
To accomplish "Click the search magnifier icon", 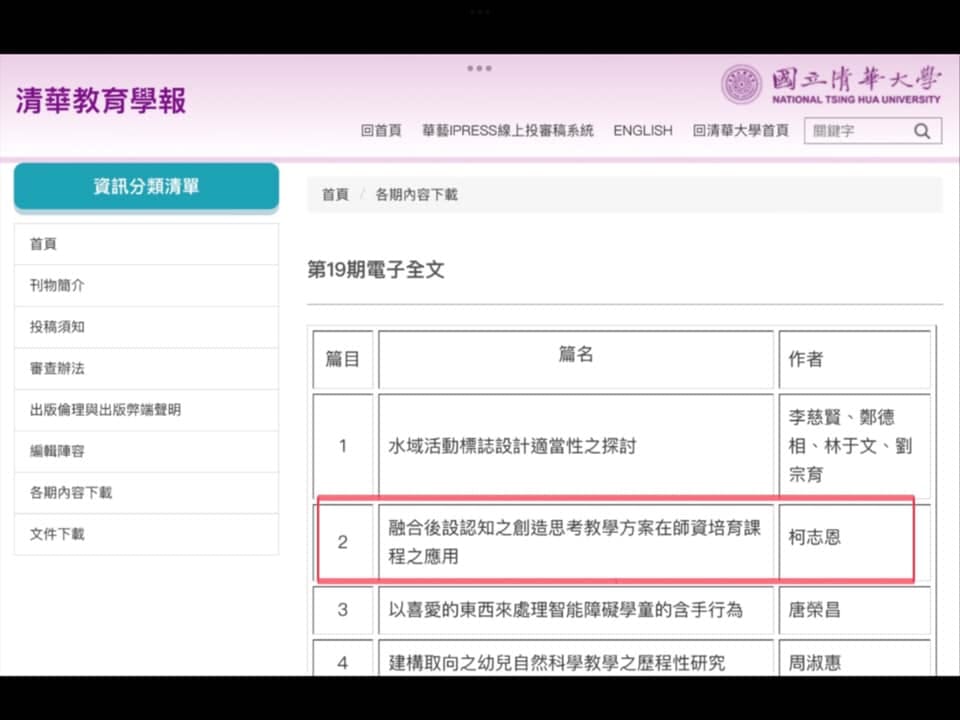I will coord(922,131).
